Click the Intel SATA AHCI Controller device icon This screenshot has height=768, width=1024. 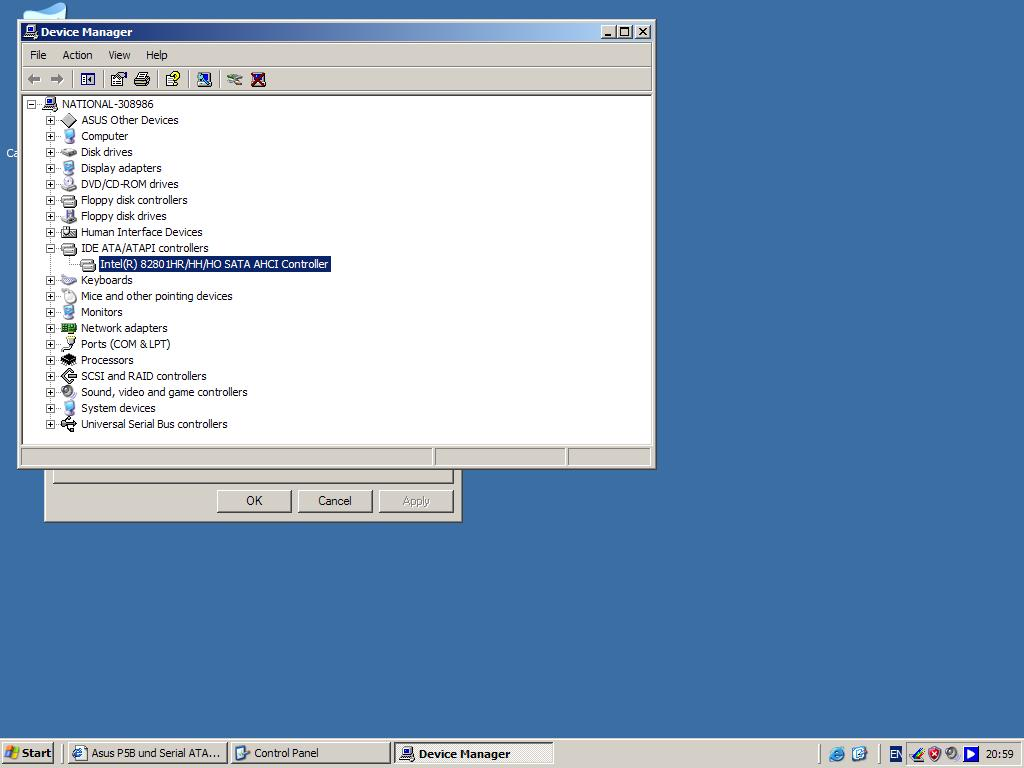coord(88,264)
